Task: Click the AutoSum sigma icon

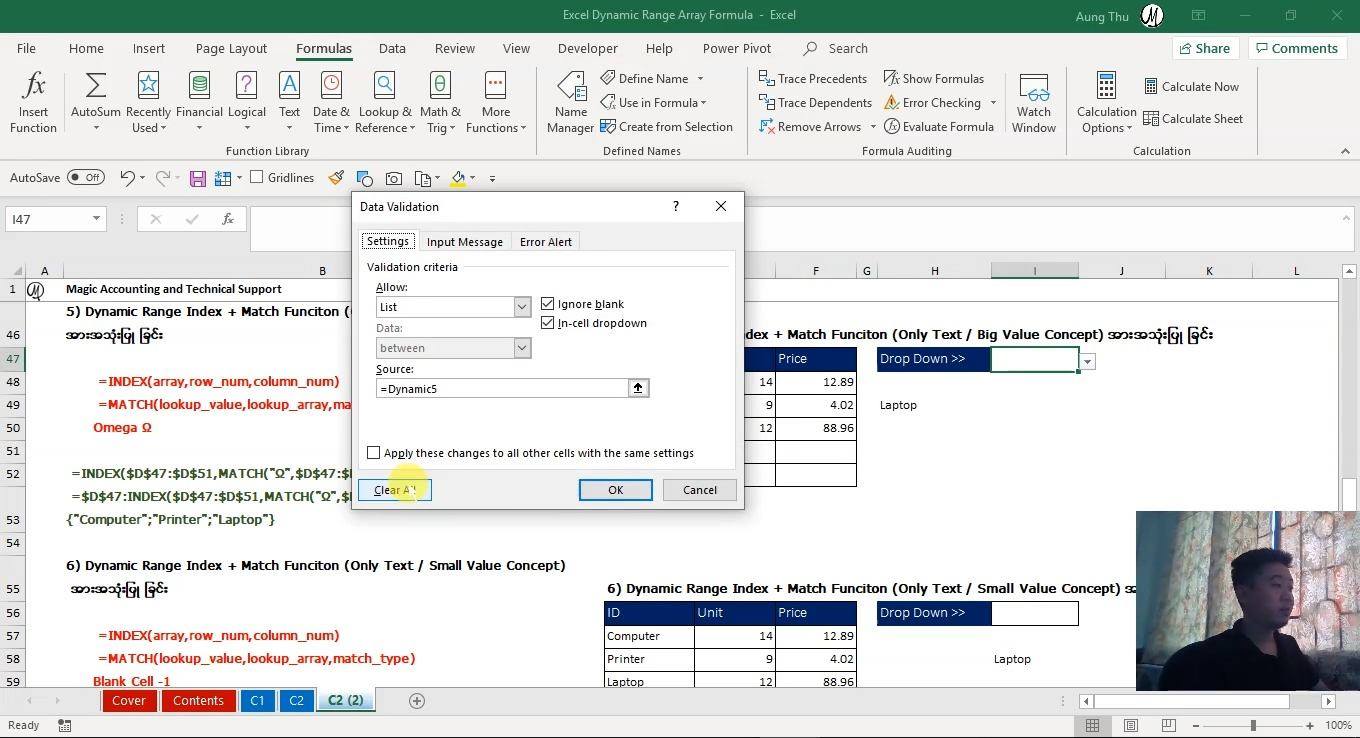Action: click(x=96, y=86)
